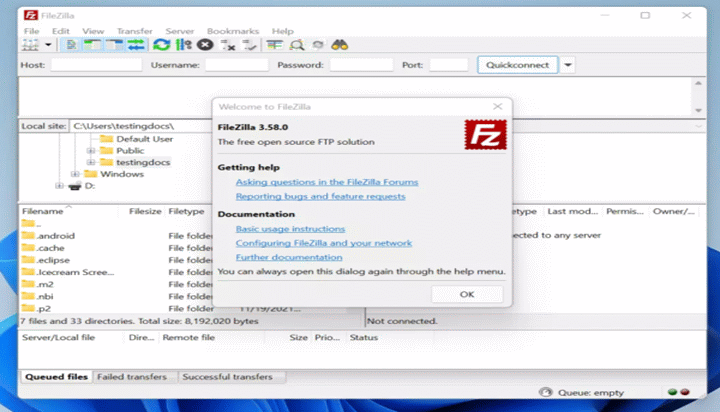Toggle processing of the transfer queue
This screenshot has width=720, height=412.
[x=184, y=45]
